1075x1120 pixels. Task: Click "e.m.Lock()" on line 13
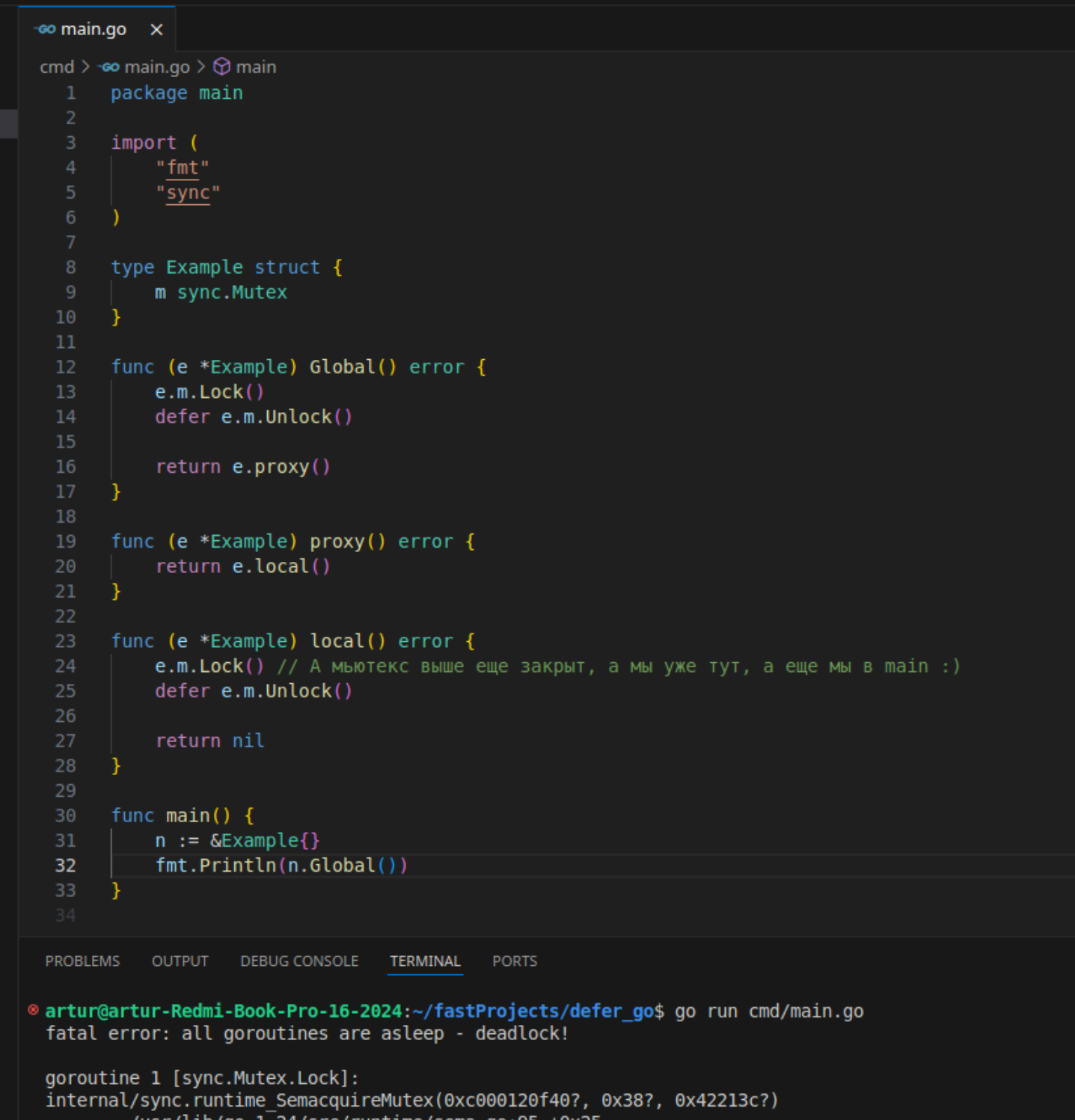click(x=209, y=392)
